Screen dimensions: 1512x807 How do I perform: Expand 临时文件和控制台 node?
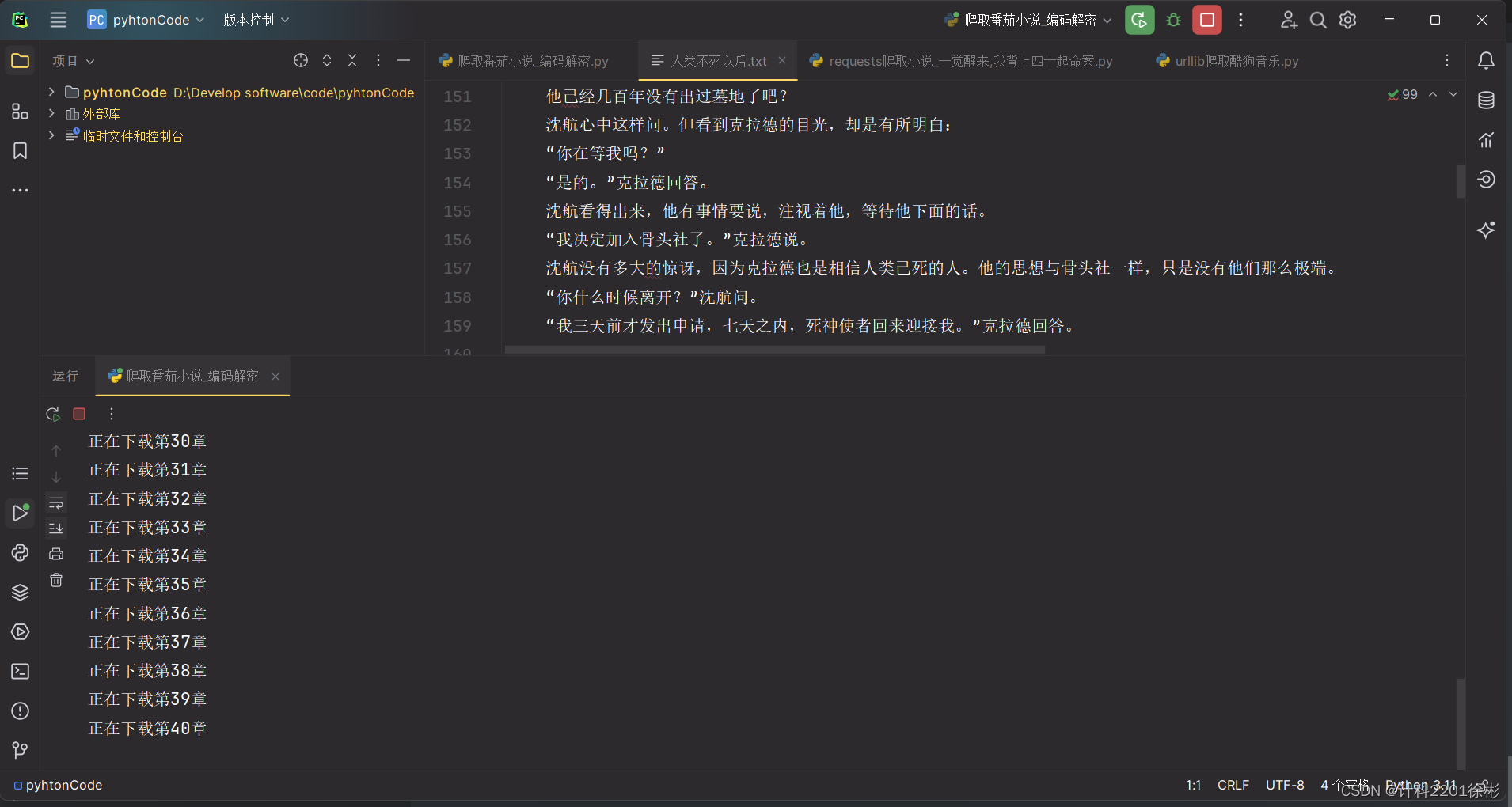pyautogui.click(x=51, y=135)
